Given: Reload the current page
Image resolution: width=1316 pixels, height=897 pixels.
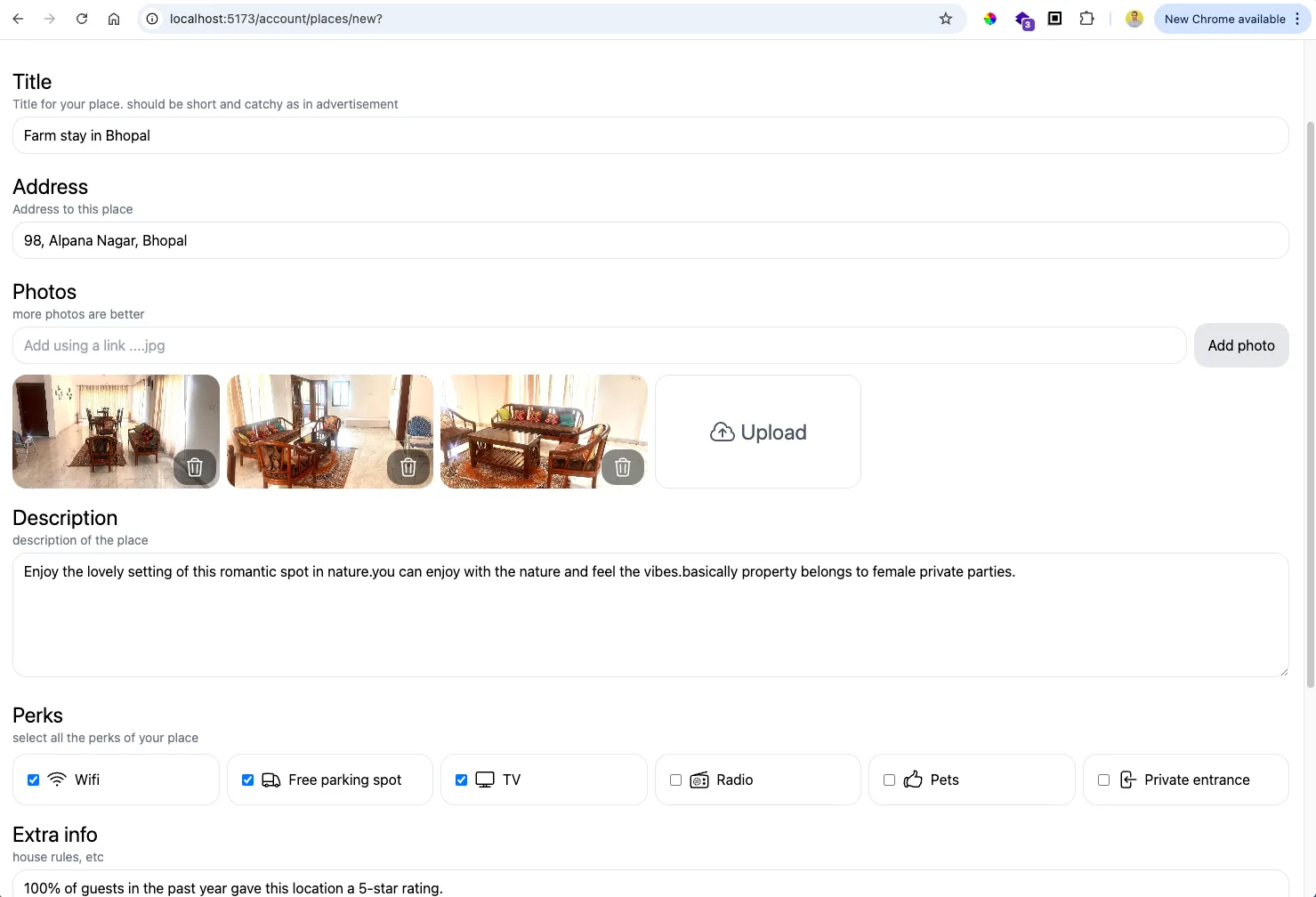Looking at the screenshot, I should coord(82,19).
